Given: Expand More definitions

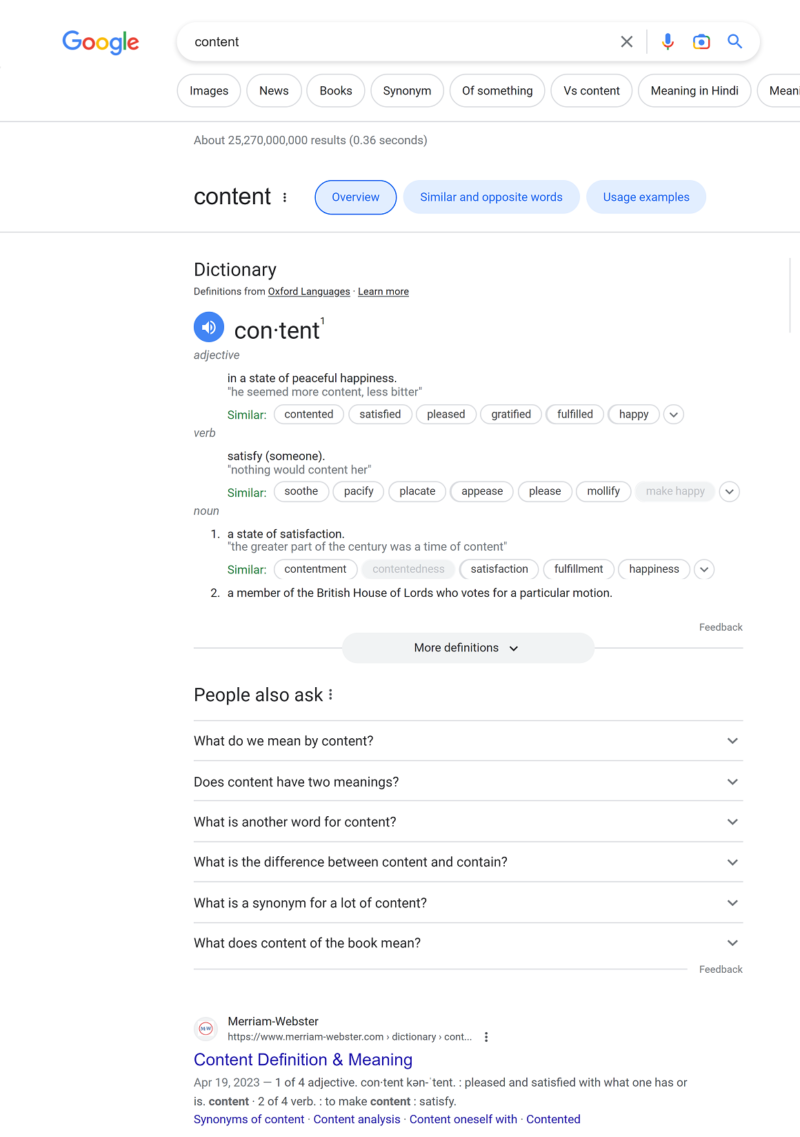Looking at the screenshot, I should coord(467,648).
